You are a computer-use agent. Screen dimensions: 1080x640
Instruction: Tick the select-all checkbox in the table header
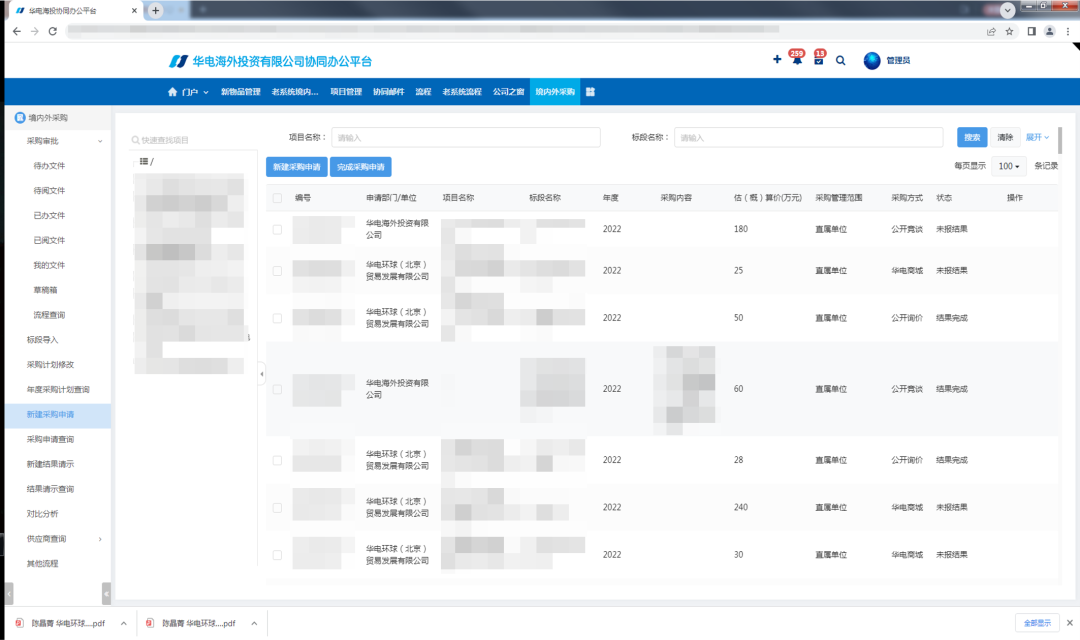coord(277,198)
